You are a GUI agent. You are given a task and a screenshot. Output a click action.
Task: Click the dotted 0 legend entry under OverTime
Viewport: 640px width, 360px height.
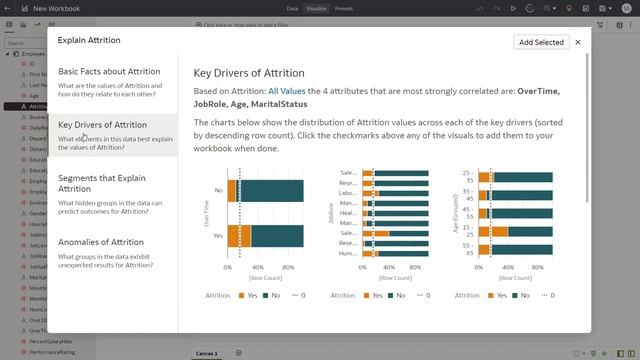(298, 296)
